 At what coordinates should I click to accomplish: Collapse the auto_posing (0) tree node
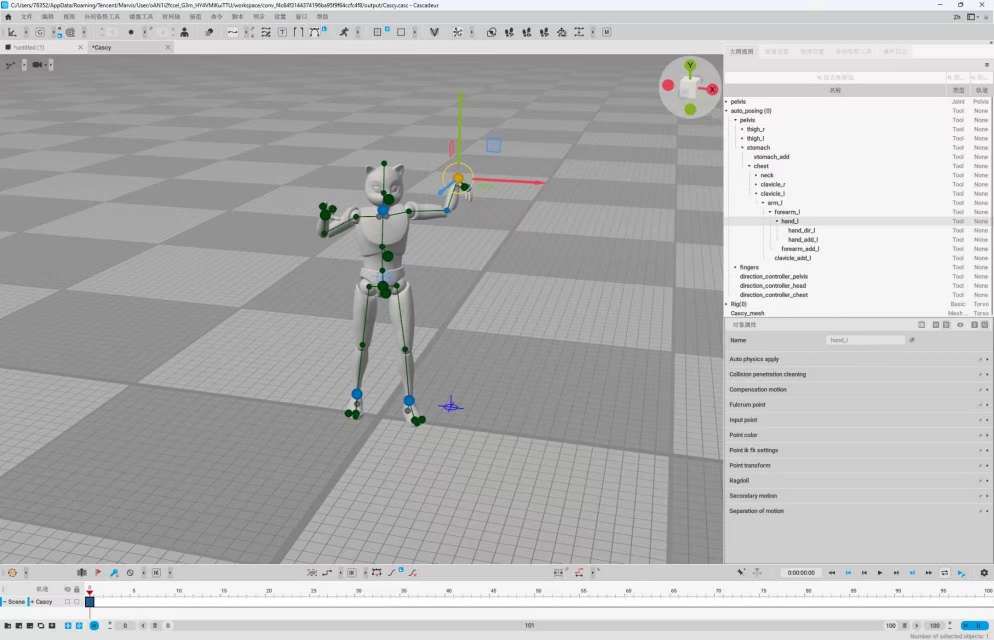point(727,111)
